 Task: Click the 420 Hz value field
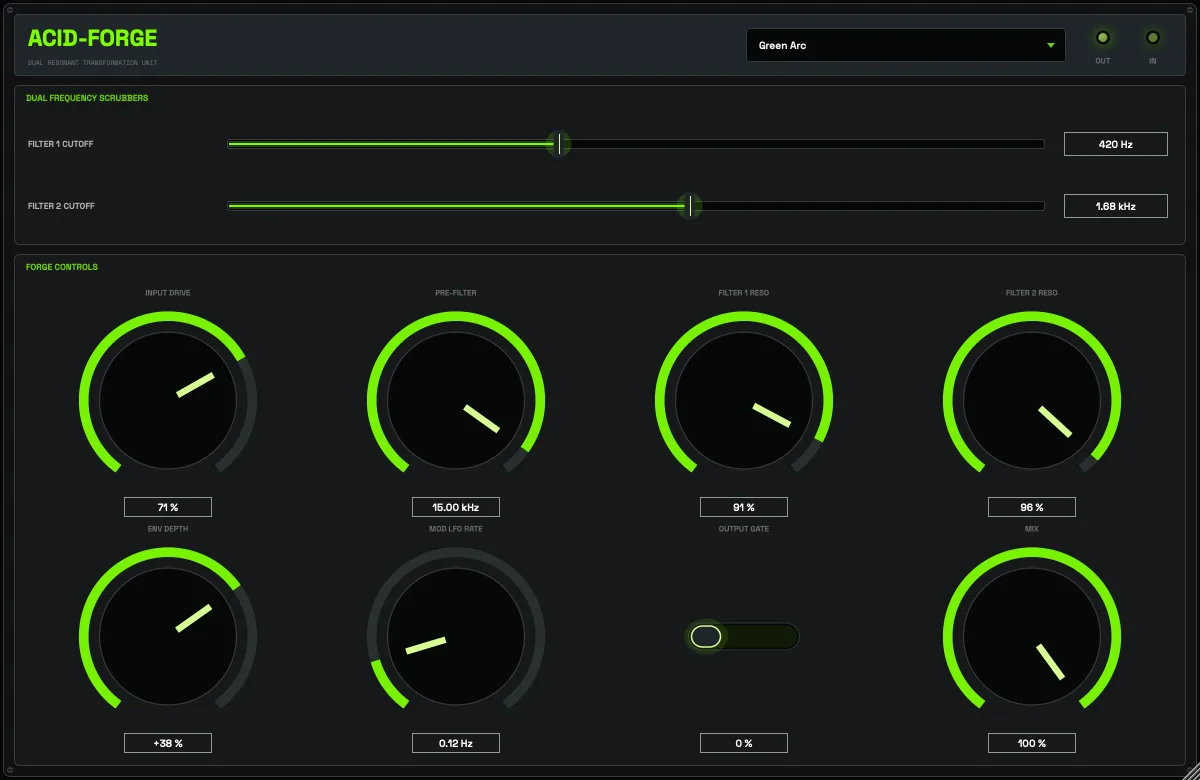click(1115, 144)
